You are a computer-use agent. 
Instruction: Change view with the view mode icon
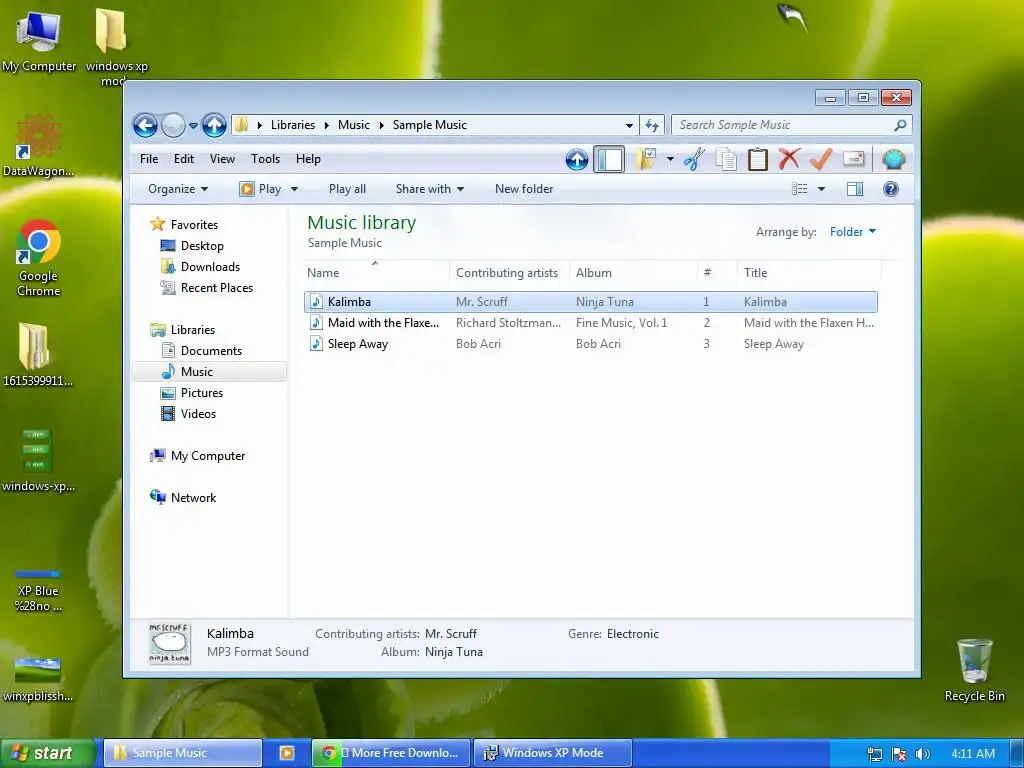pyautogui.click(x=799, y=189)
